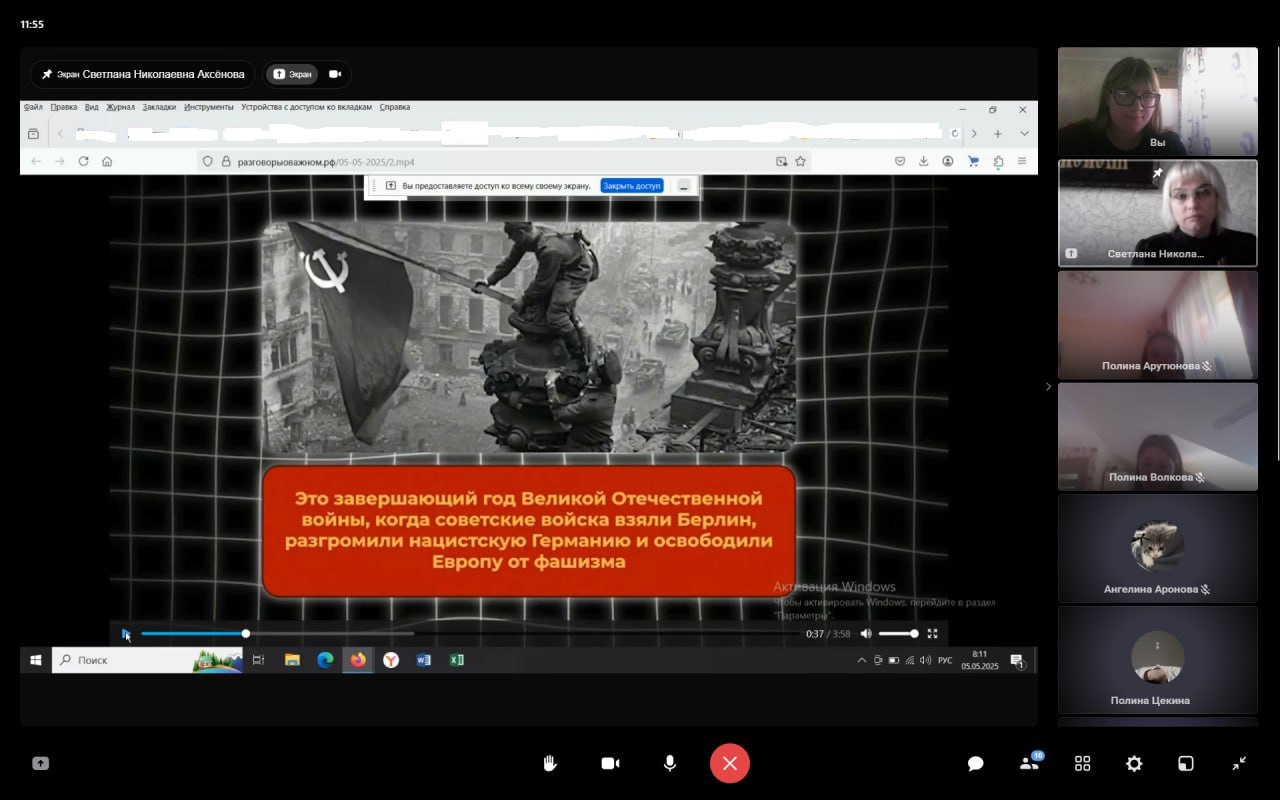Open File Explorer from the taskbar

292,660
